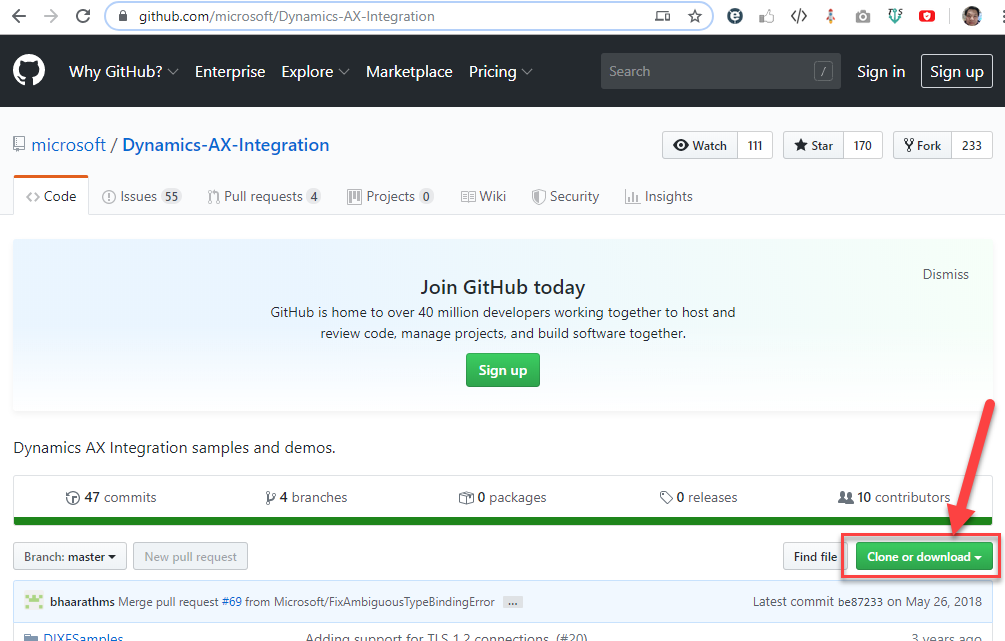Open the Marketplace nav link
Viewport: 1005px width, 641px height.
409,71
